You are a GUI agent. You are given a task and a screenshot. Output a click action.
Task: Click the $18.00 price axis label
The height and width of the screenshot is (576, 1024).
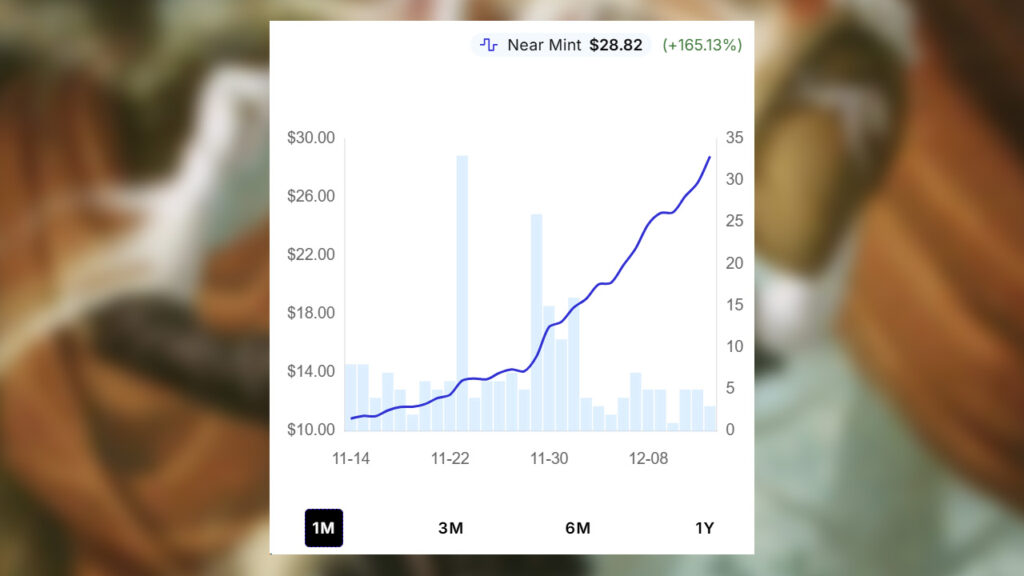click(x=311, y=313)
